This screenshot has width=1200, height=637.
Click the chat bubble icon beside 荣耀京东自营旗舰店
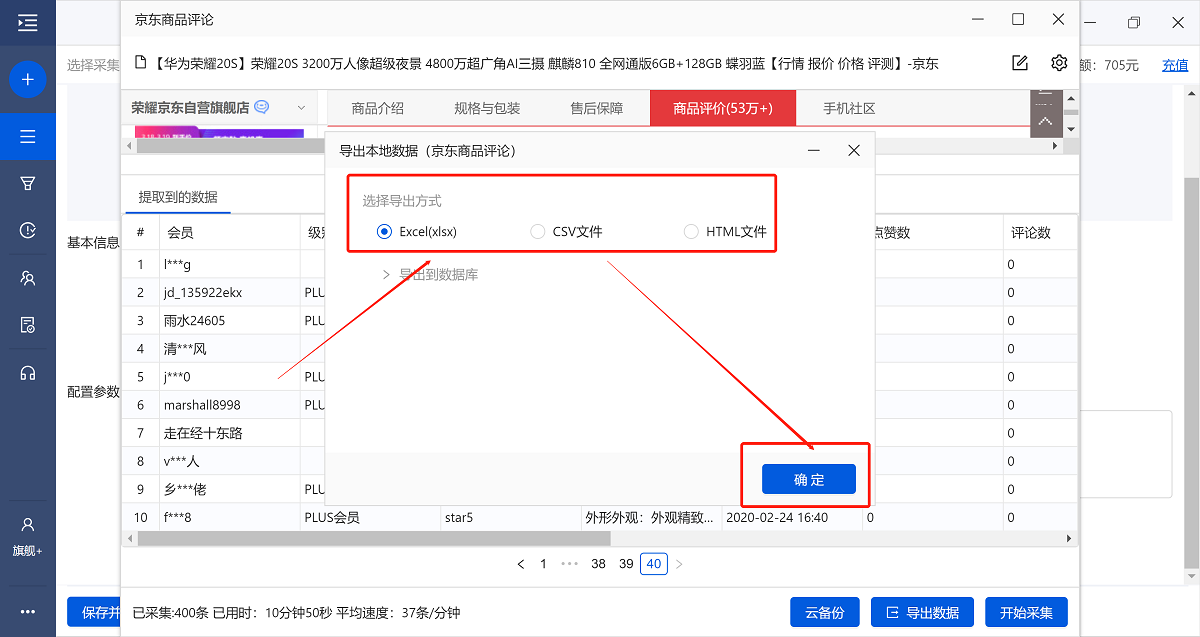coord(262,107)
